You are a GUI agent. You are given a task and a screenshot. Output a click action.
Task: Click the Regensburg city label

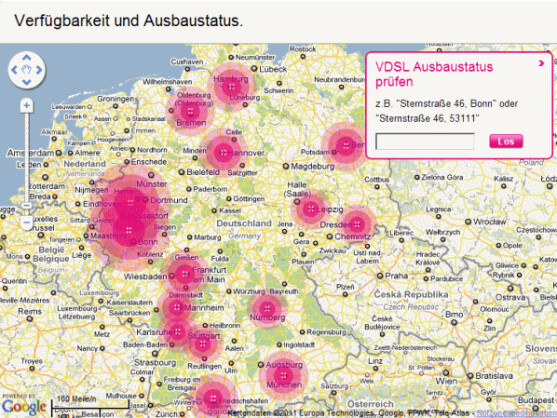[326, 332]
